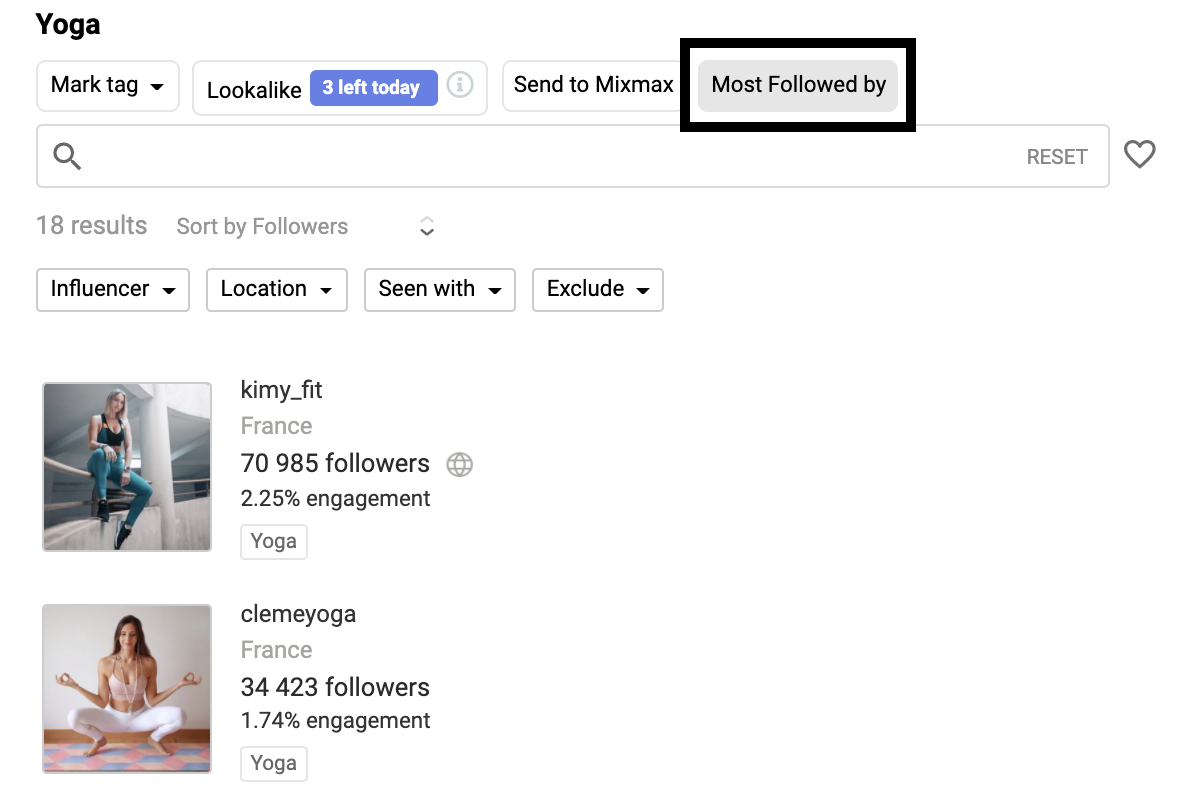Click the Yoga tag under kimy_fit
Viewport: 1180px width, 790px height.
point(274,542)
